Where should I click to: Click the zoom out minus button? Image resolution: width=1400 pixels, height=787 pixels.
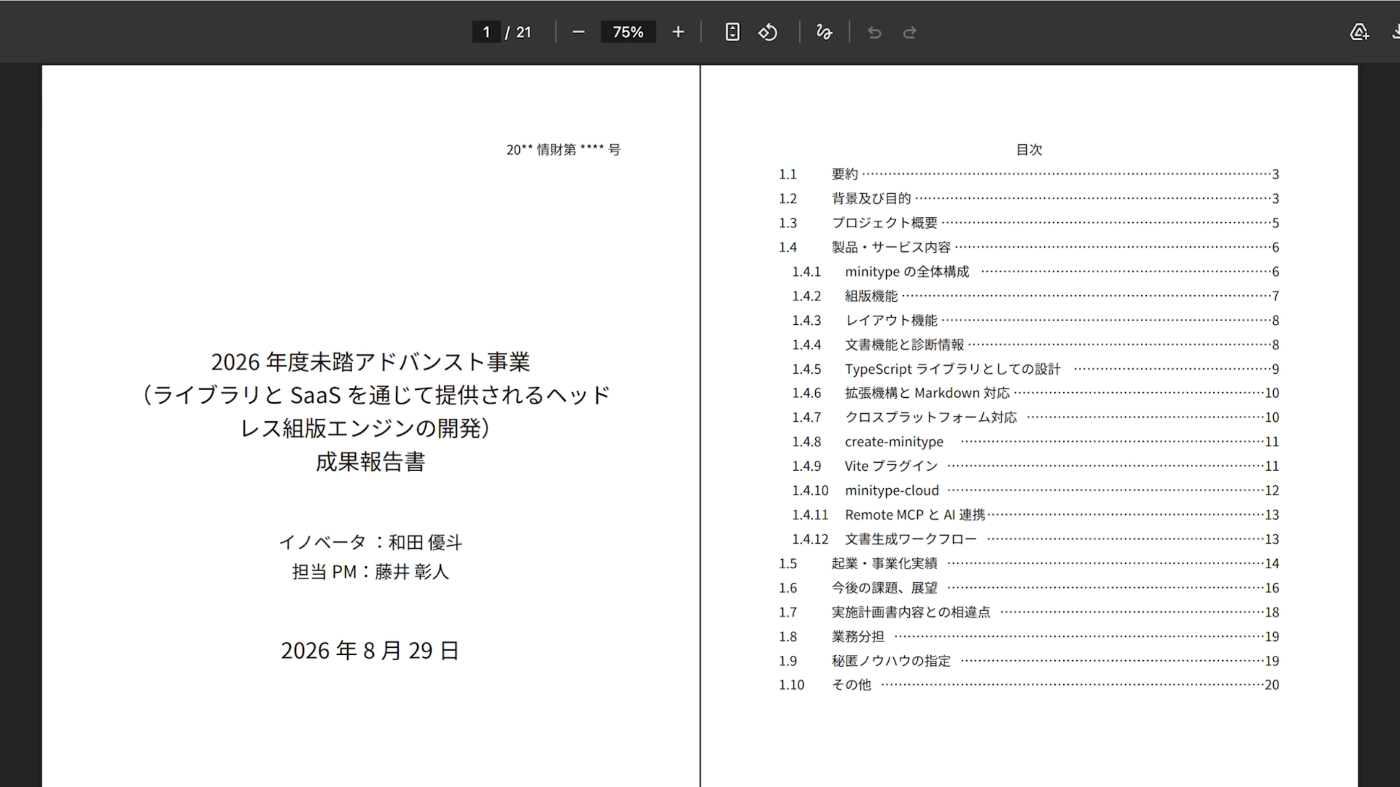click(578, 32)
